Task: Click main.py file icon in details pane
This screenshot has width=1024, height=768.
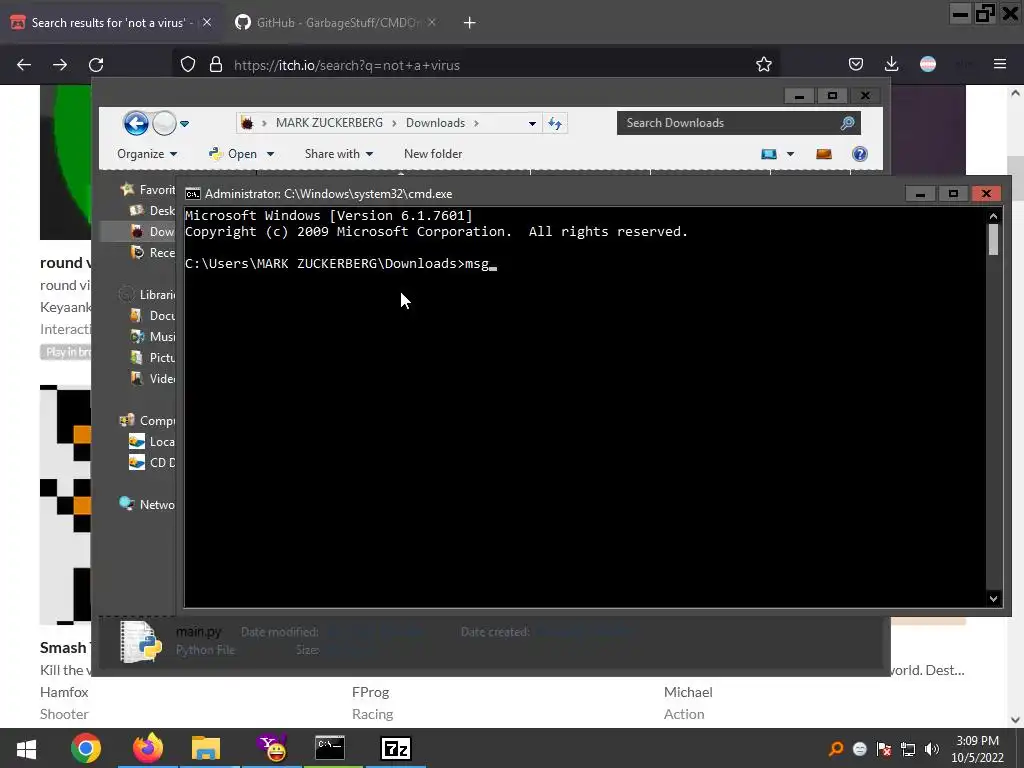Action: click(x=141, y=641)
